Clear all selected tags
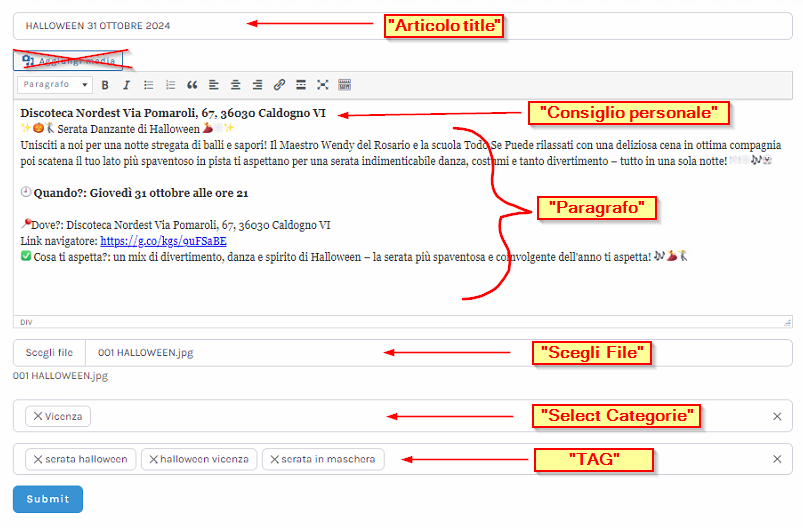 (777, 459)
